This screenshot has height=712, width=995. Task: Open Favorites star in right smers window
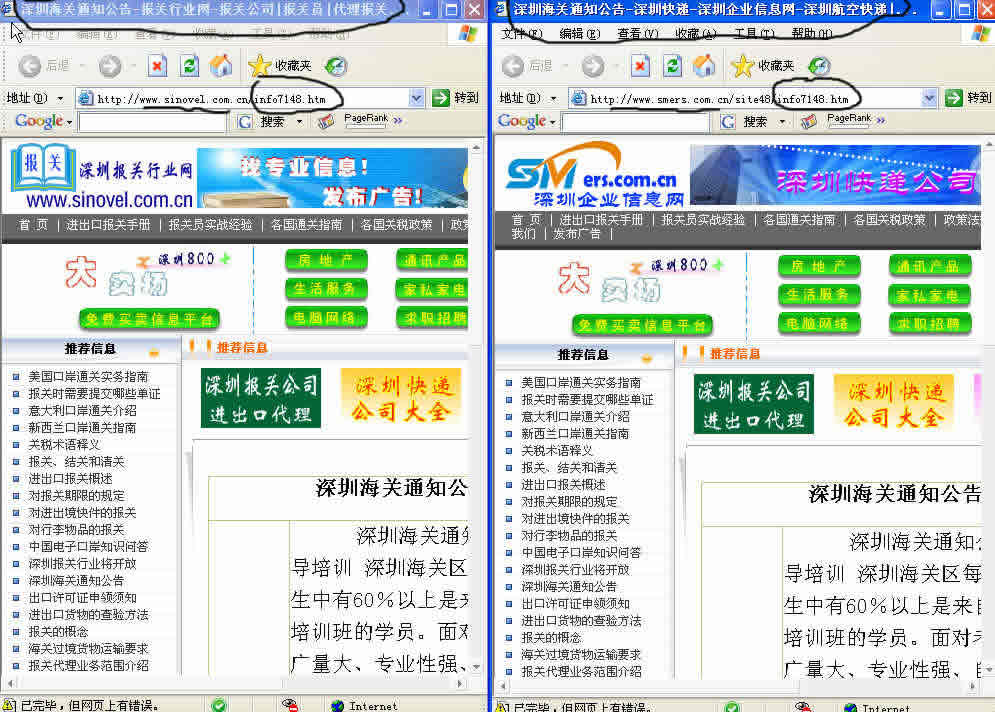742,65
